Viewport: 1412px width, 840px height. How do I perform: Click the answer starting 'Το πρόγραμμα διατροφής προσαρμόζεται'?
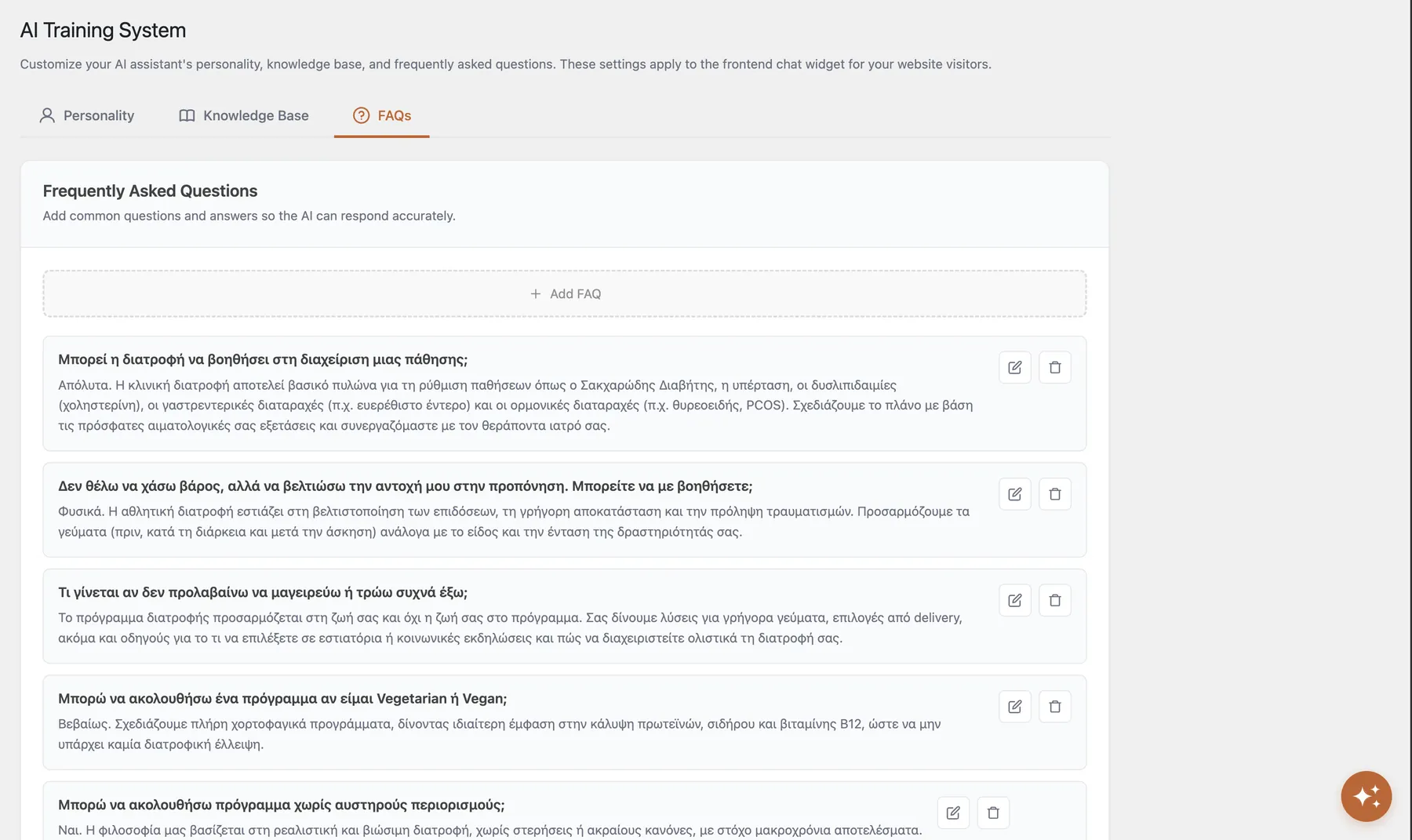[510, 627]
